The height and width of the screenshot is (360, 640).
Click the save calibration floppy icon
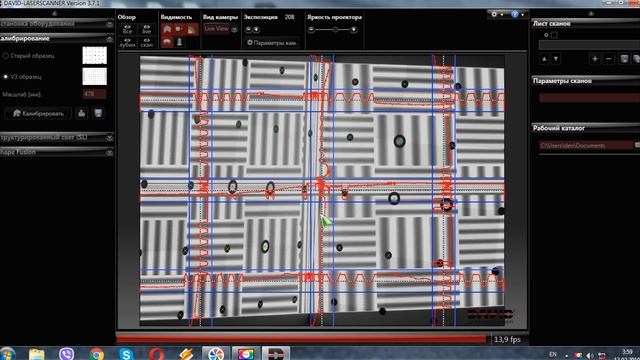tap(98, 113)
